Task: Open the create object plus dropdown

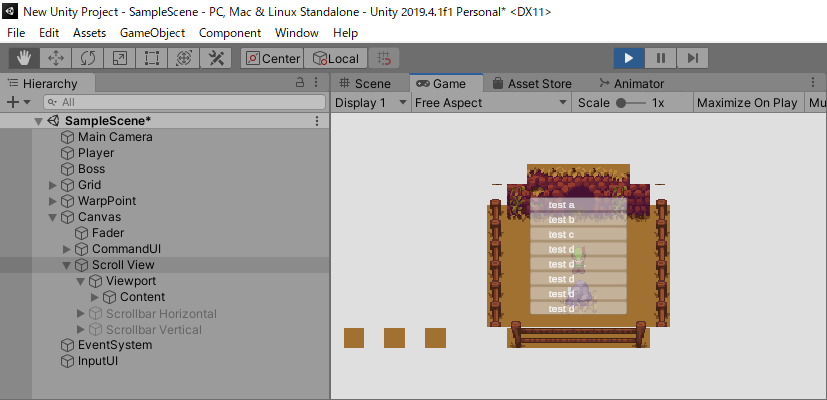Action: [x=18, y=102]
